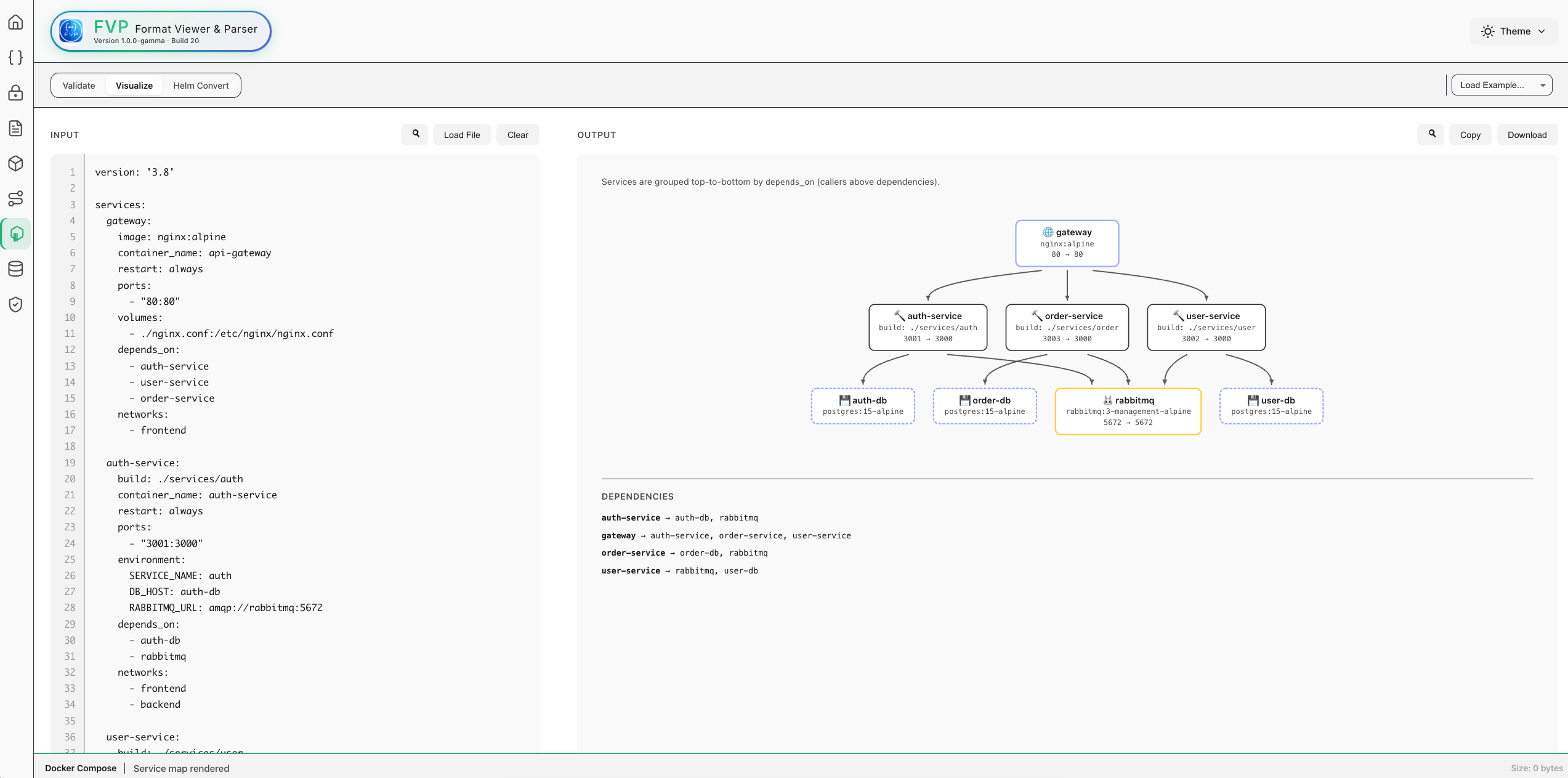This screenshot has width=1568, height=778.
Task: Select the auth-service node in graph
Action: point(928,327)
